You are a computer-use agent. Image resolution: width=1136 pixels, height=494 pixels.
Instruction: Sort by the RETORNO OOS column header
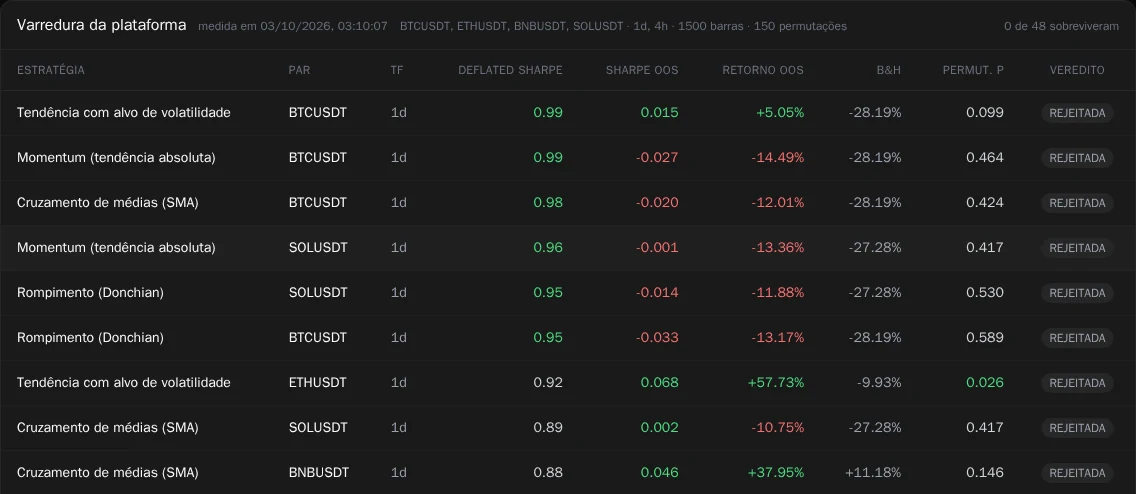click(x=763, y=70)
